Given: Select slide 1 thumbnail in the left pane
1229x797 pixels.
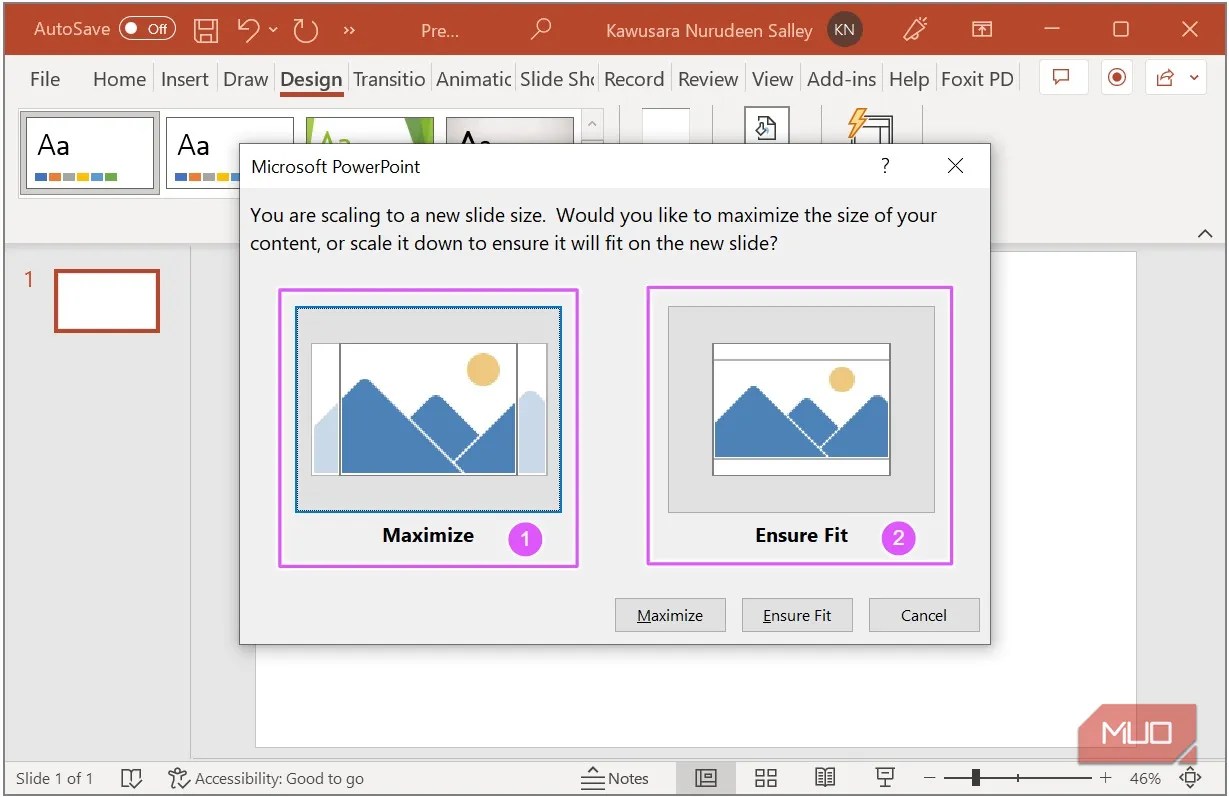Looking at the screenshot, I should coord(106,301).
